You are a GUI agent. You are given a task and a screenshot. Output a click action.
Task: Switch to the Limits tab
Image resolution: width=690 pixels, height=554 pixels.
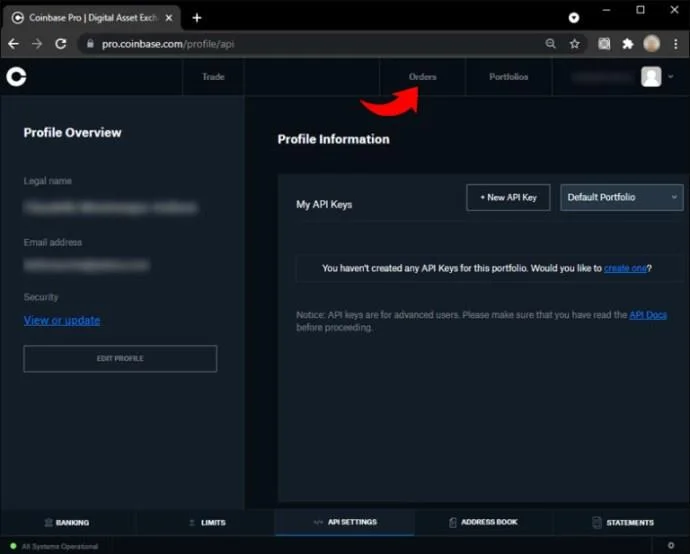(x=207, y=523)
